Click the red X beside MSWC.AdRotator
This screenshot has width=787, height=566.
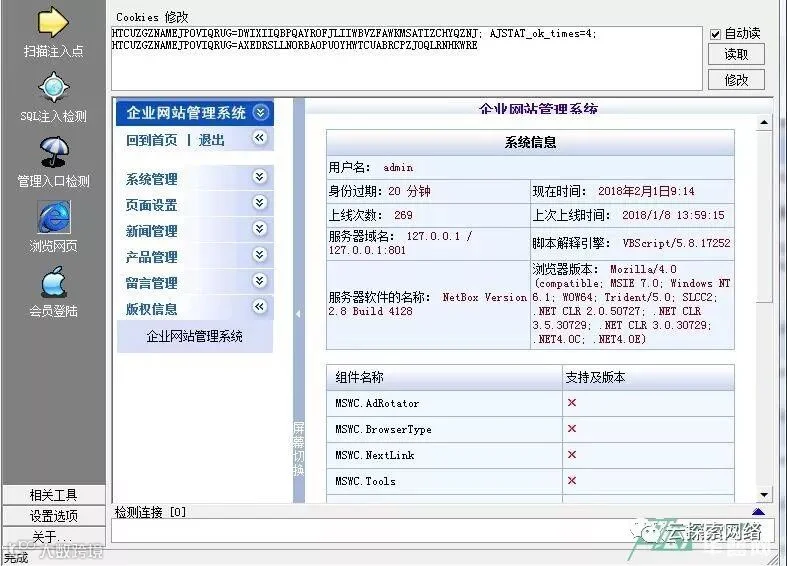coord(572,402)
